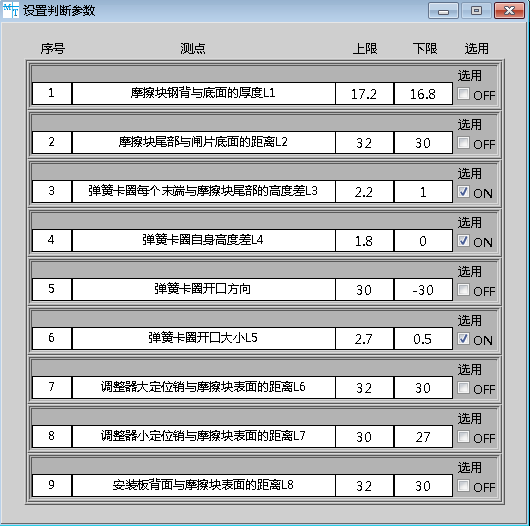Close the 设置判断参数 window
The height and width of the screenshot is (526, 530).
[x=509, y=11]
